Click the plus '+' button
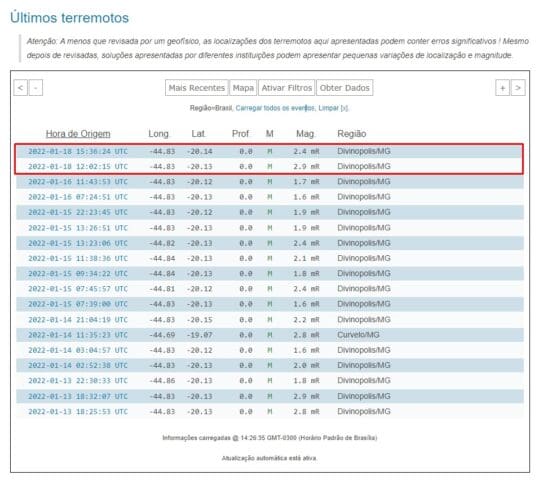The width and height of the screenshot is (539, 480). tap(502, 88)
